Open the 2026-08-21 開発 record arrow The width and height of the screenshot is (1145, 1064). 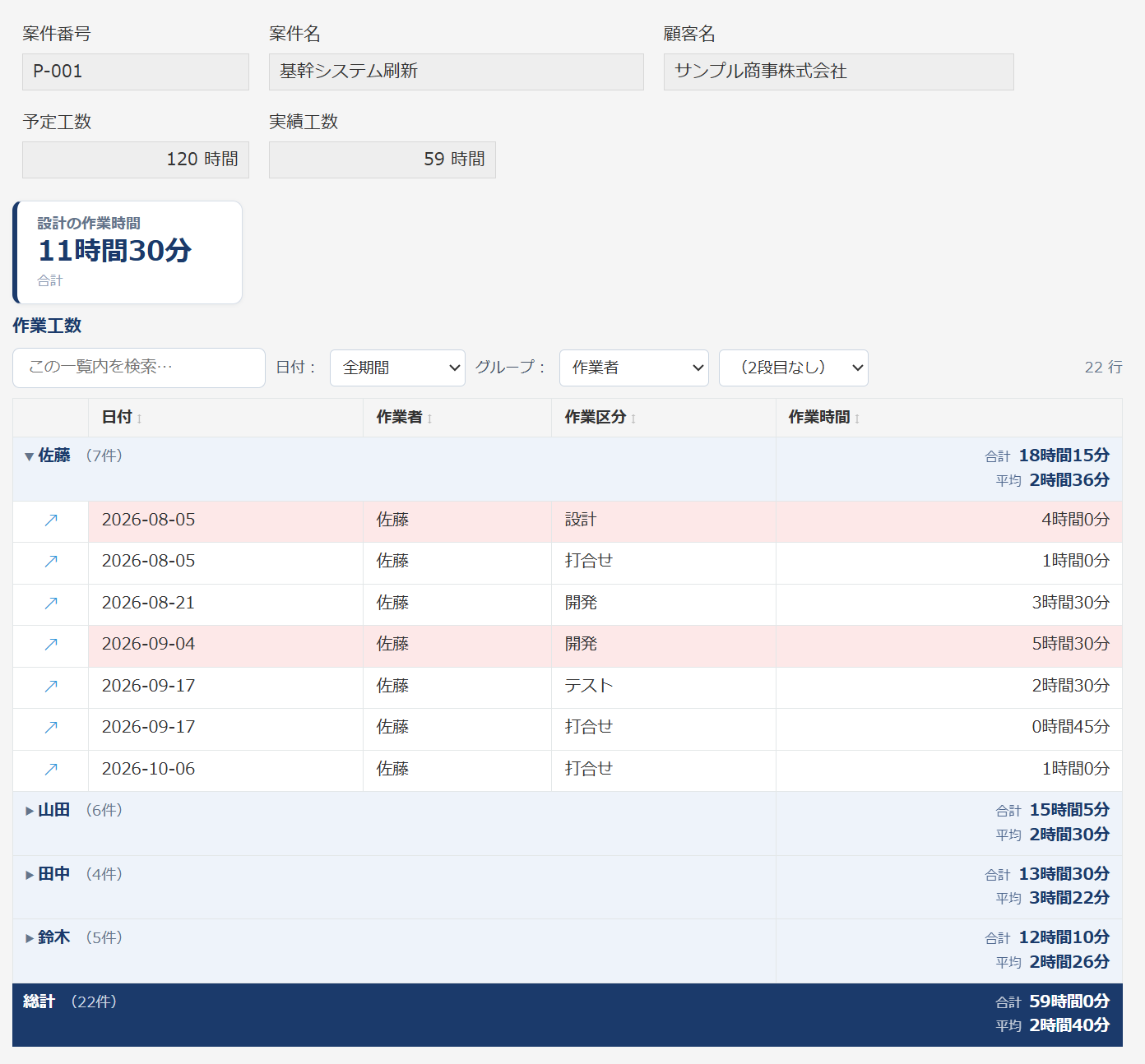pyautogui.click(x=51, y=604)
